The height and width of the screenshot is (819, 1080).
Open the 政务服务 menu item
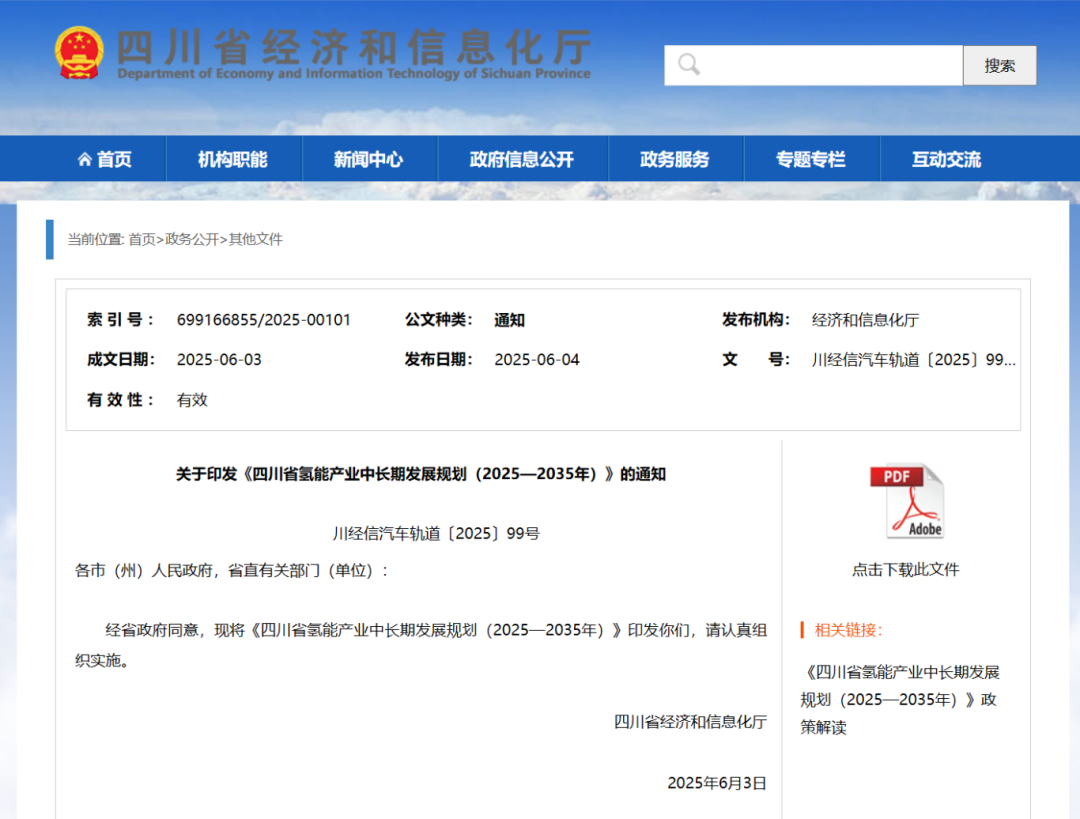tap(675, 157)
